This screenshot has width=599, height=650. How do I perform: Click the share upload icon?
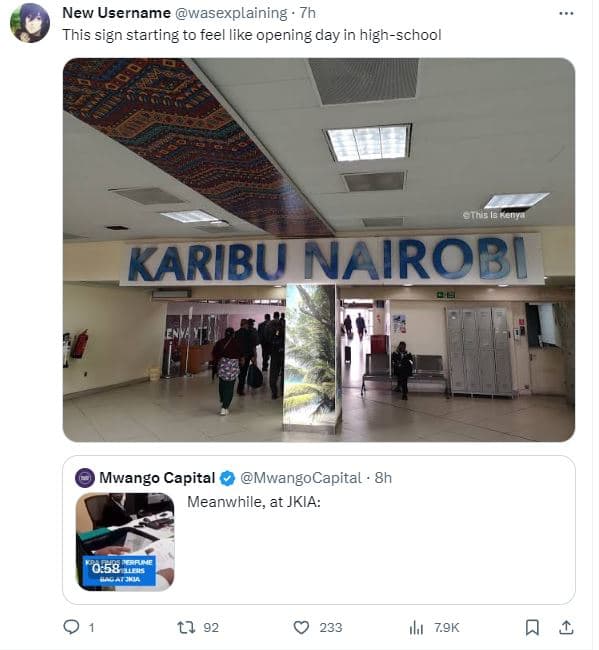point(566,627)
